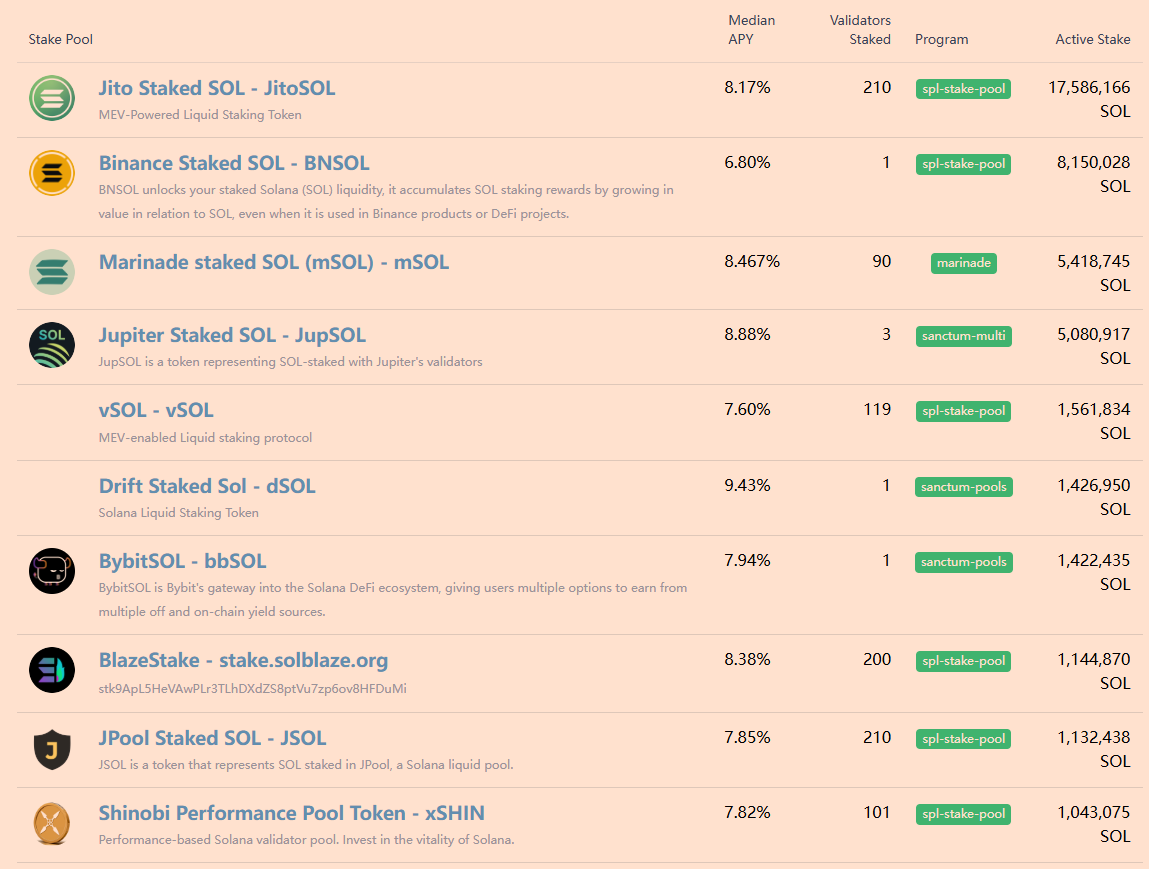1149x869 pixels.
Task: Select the 90 validators count for mSOL
Action: (x=882, y=262)
